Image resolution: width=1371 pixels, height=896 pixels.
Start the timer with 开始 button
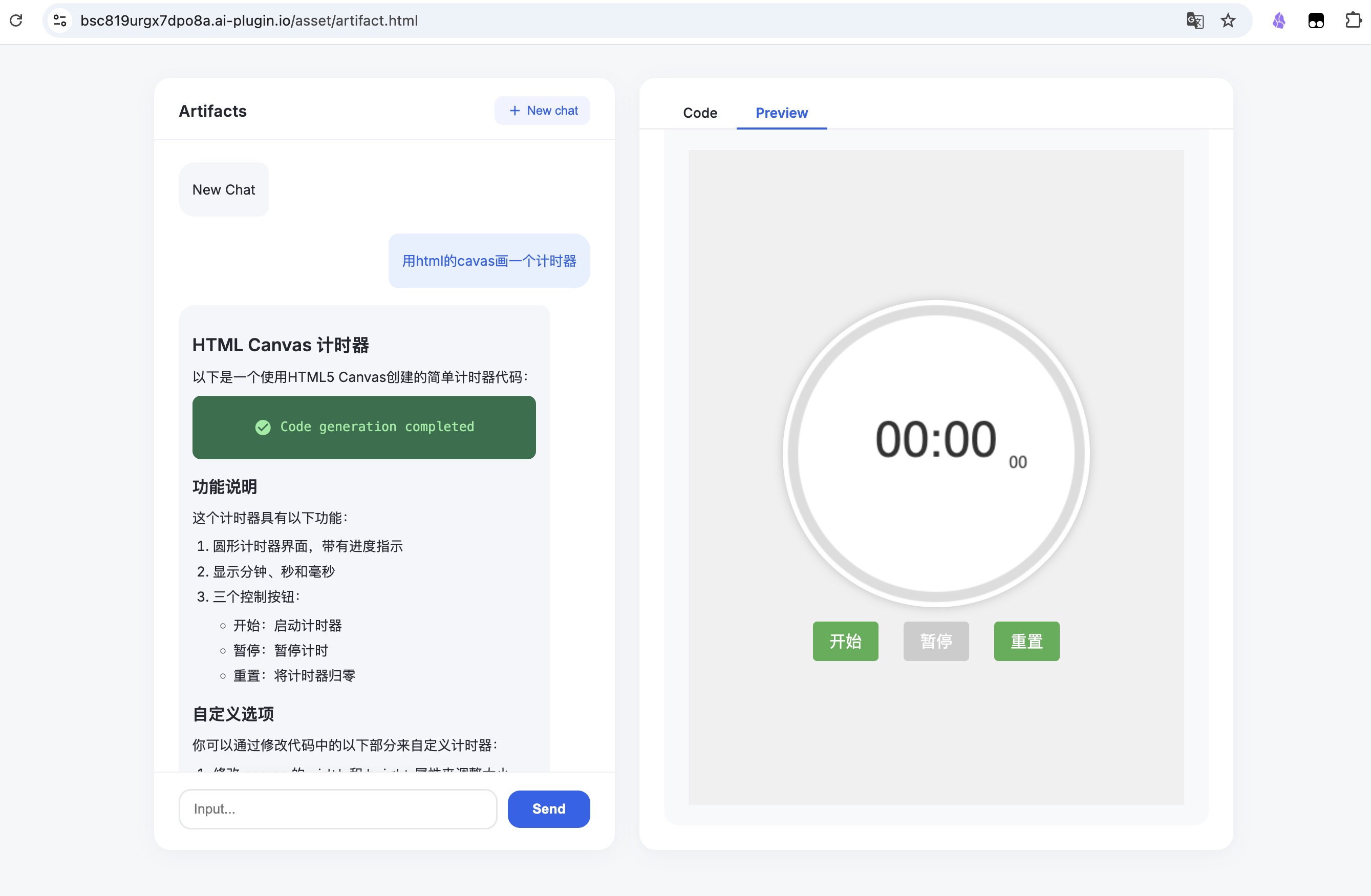point(845,641)
